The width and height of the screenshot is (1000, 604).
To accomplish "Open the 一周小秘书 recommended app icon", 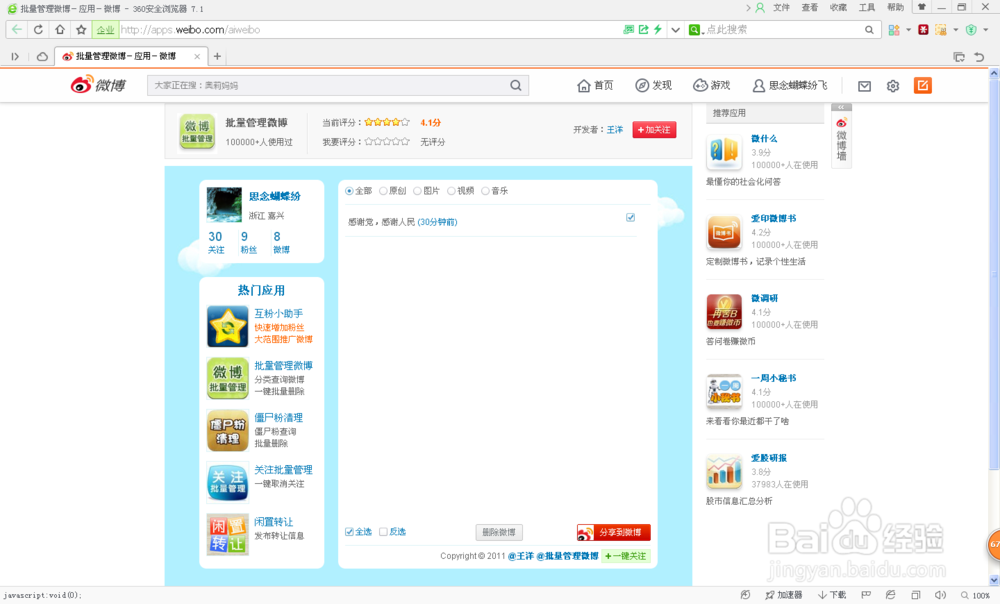I will [724, 391].
